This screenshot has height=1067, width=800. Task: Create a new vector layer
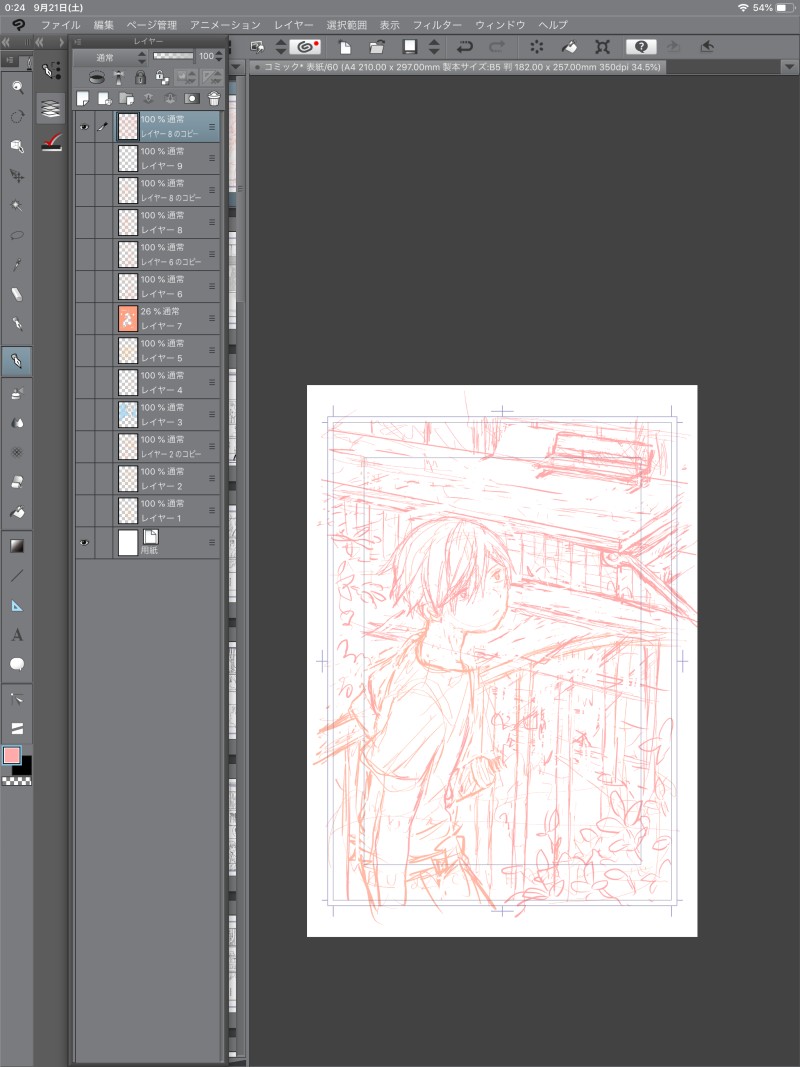coord(104,99)
